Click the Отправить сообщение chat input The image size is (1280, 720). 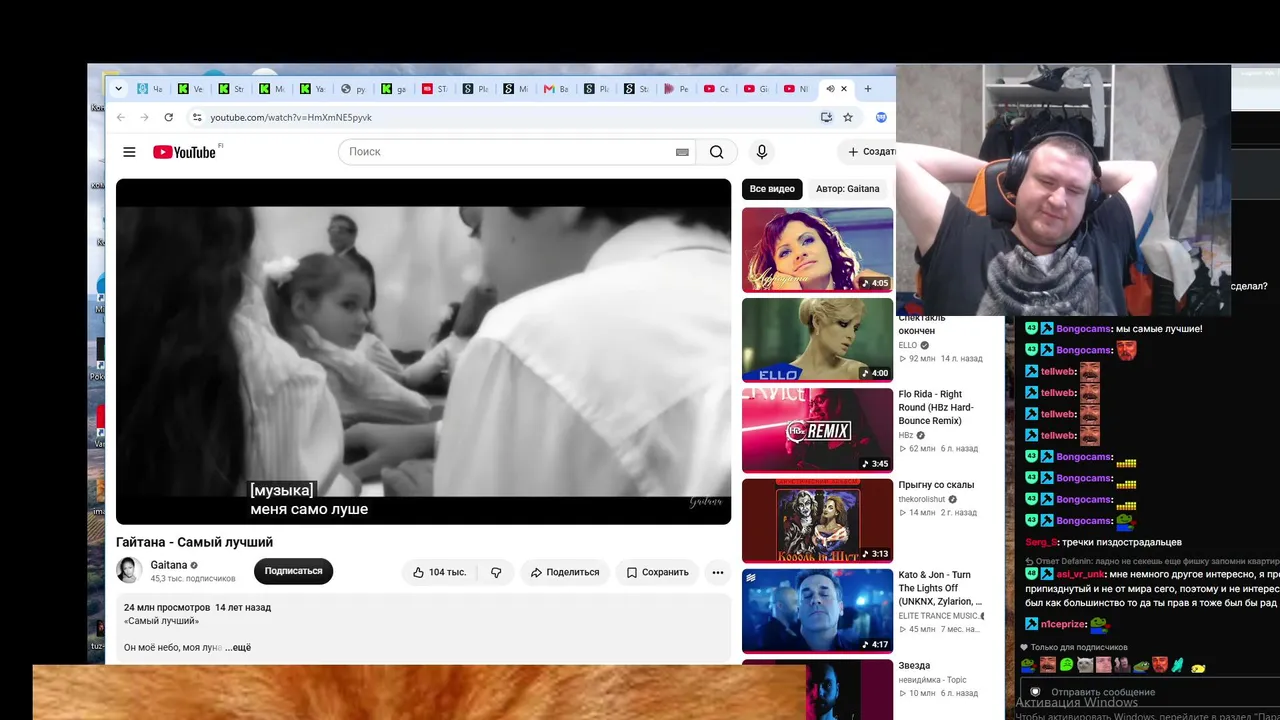1150,692
